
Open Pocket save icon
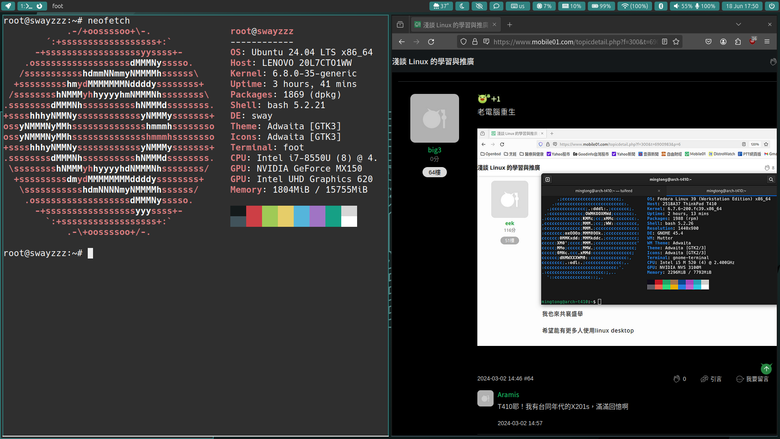(x=708, y=42)
